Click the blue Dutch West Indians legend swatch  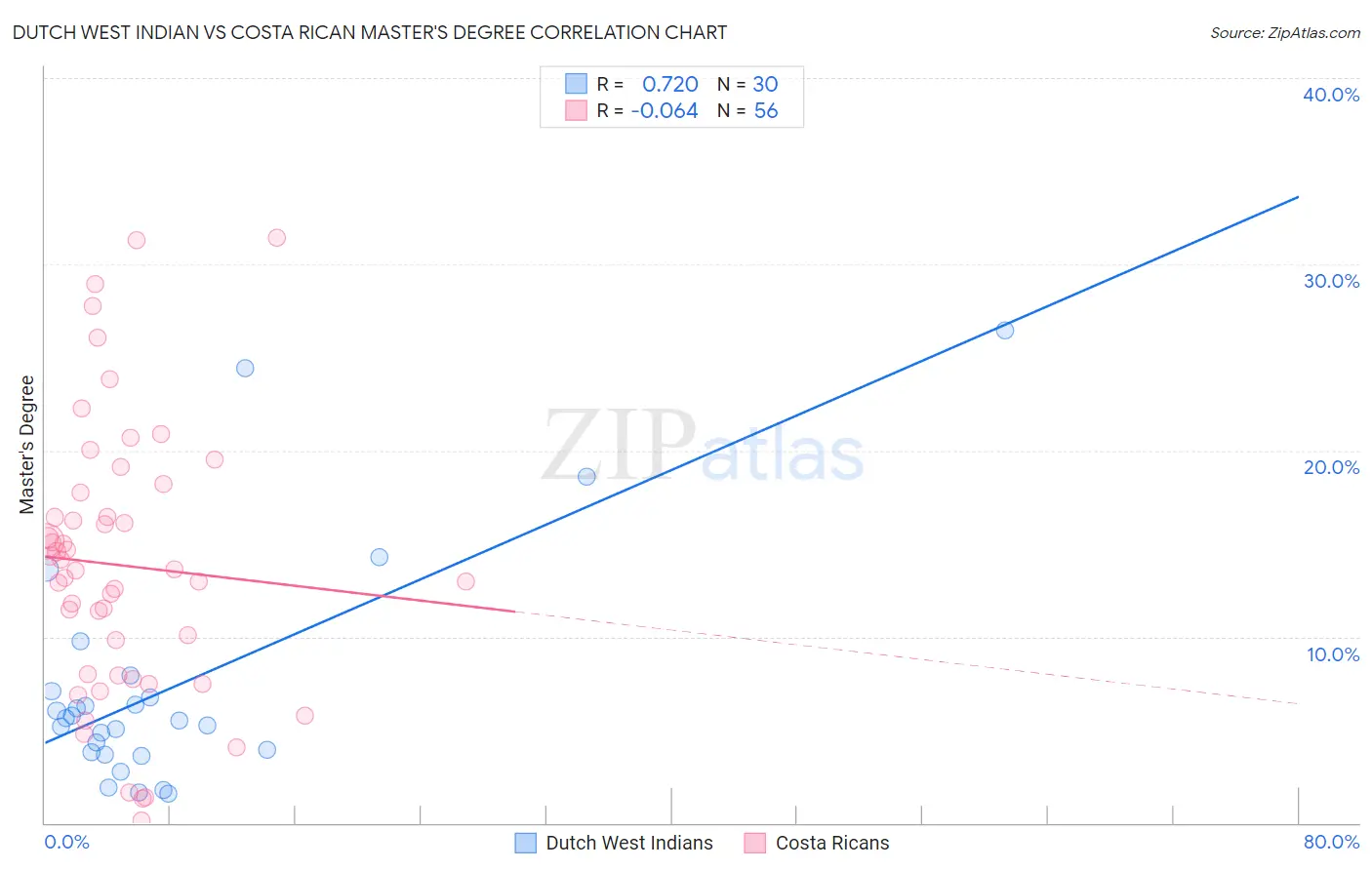click(526, 843)
